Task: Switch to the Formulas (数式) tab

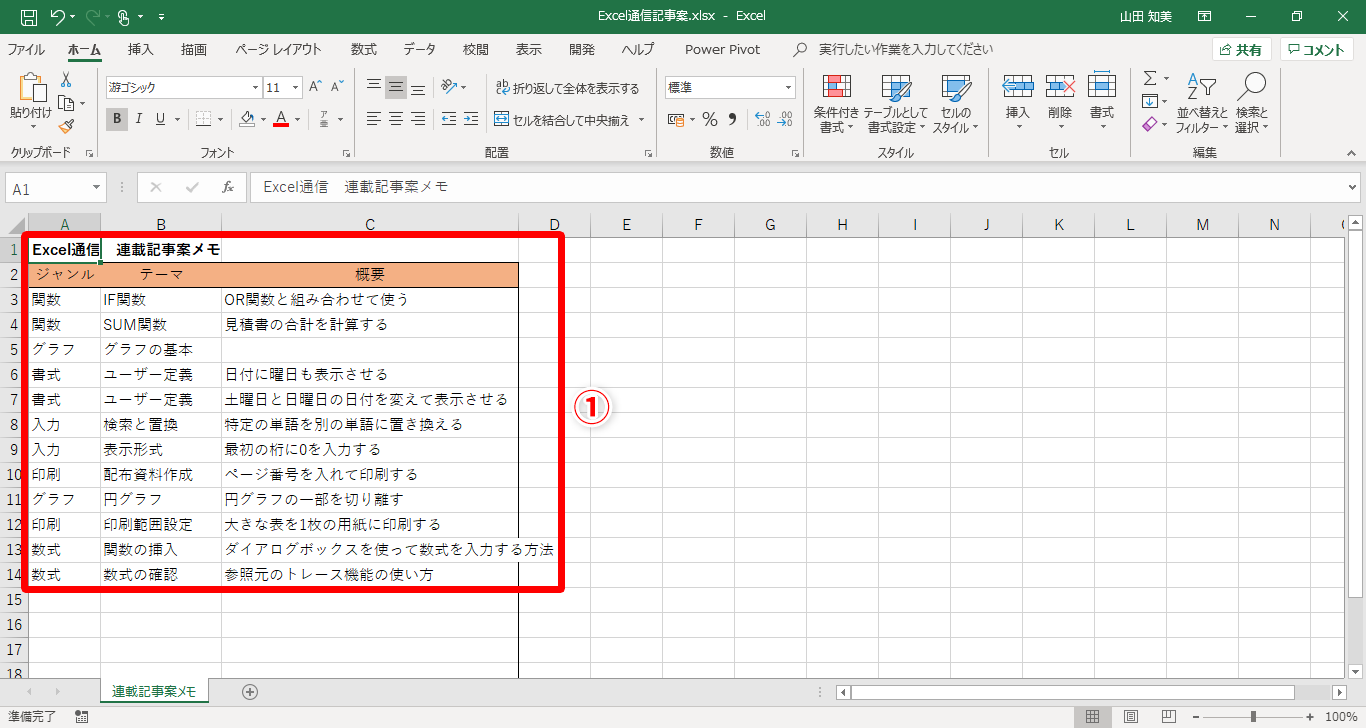Action: point(364,49)
